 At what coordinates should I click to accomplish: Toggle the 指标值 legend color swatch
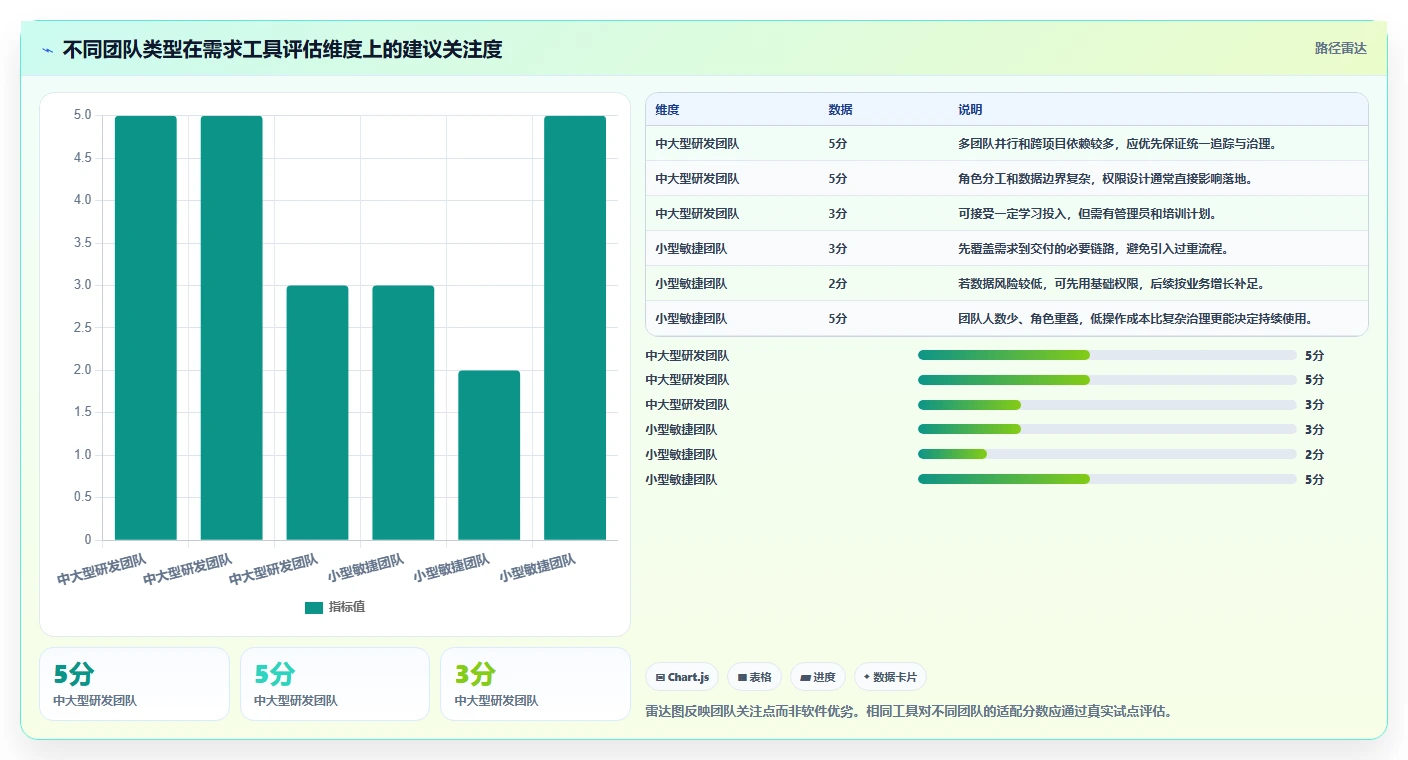click(314, 607)
